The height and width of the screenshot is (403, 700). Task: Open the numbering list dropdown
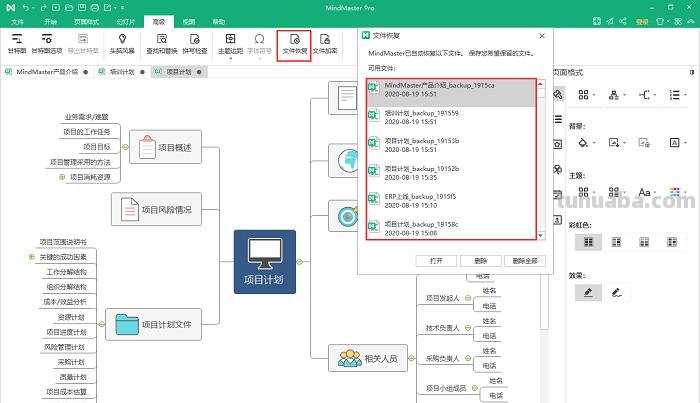(x=677, y=94)
